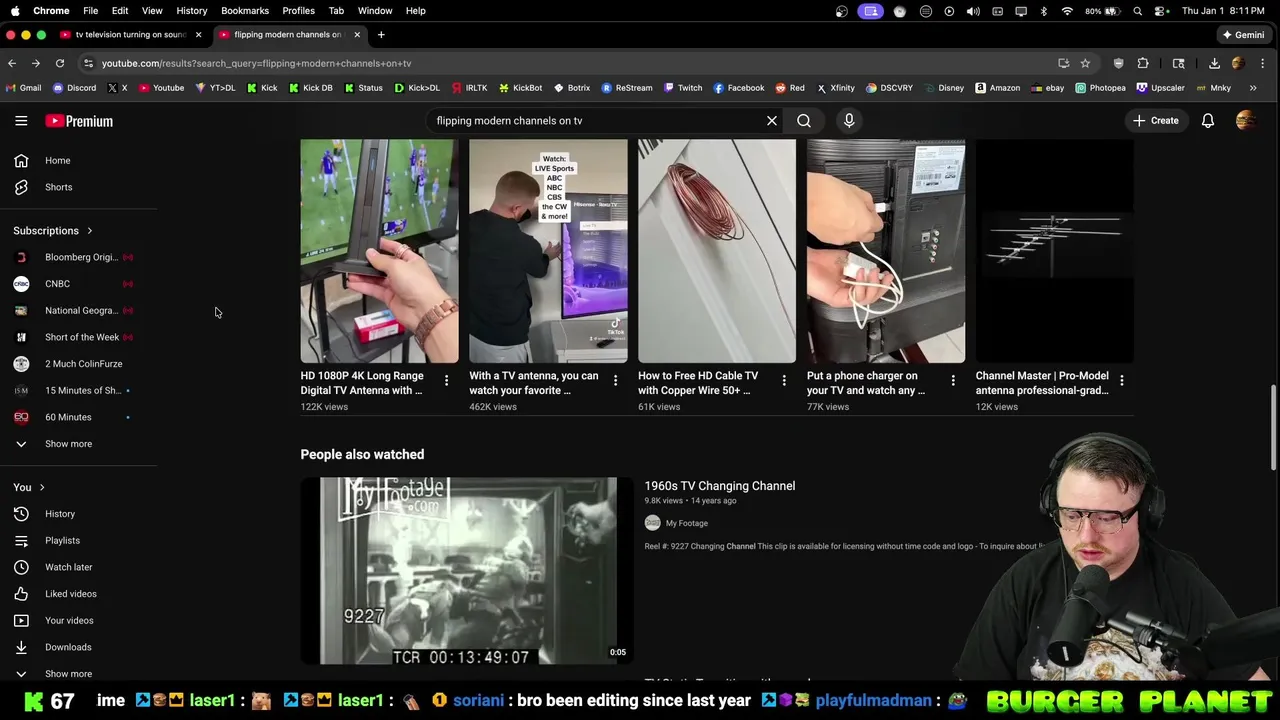Open the copper wire coil short thumbnail
1280x720 pixels.
point(717,251)
